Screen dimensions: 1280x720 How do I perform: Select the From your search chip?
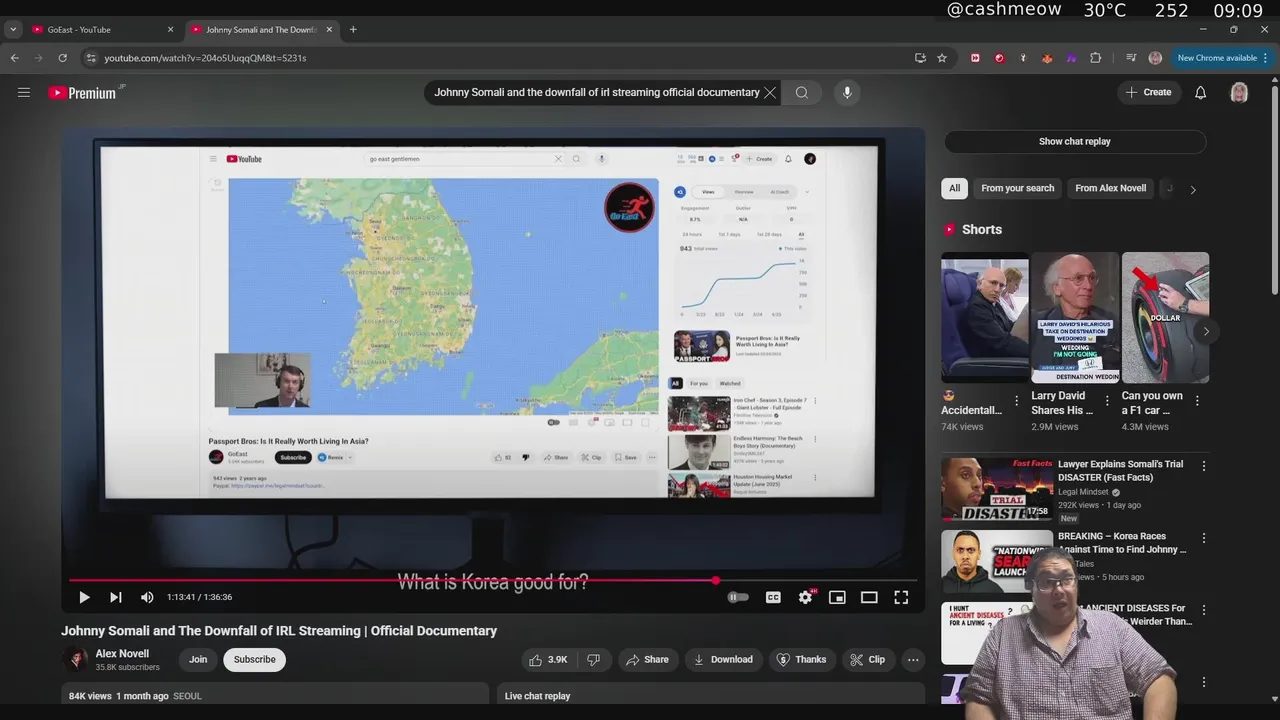pos(1018,188)
